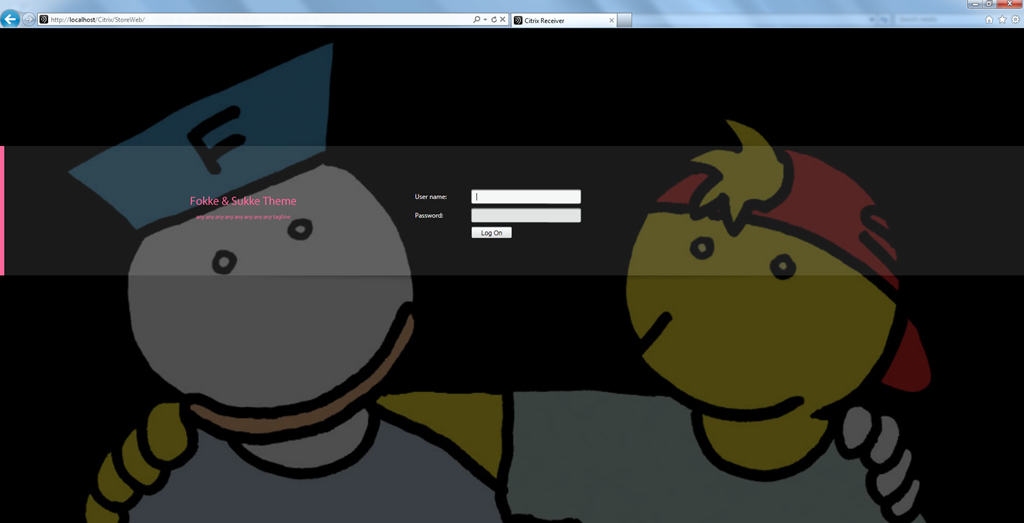
Task: Click the Log On button
Action: [492, 233]
